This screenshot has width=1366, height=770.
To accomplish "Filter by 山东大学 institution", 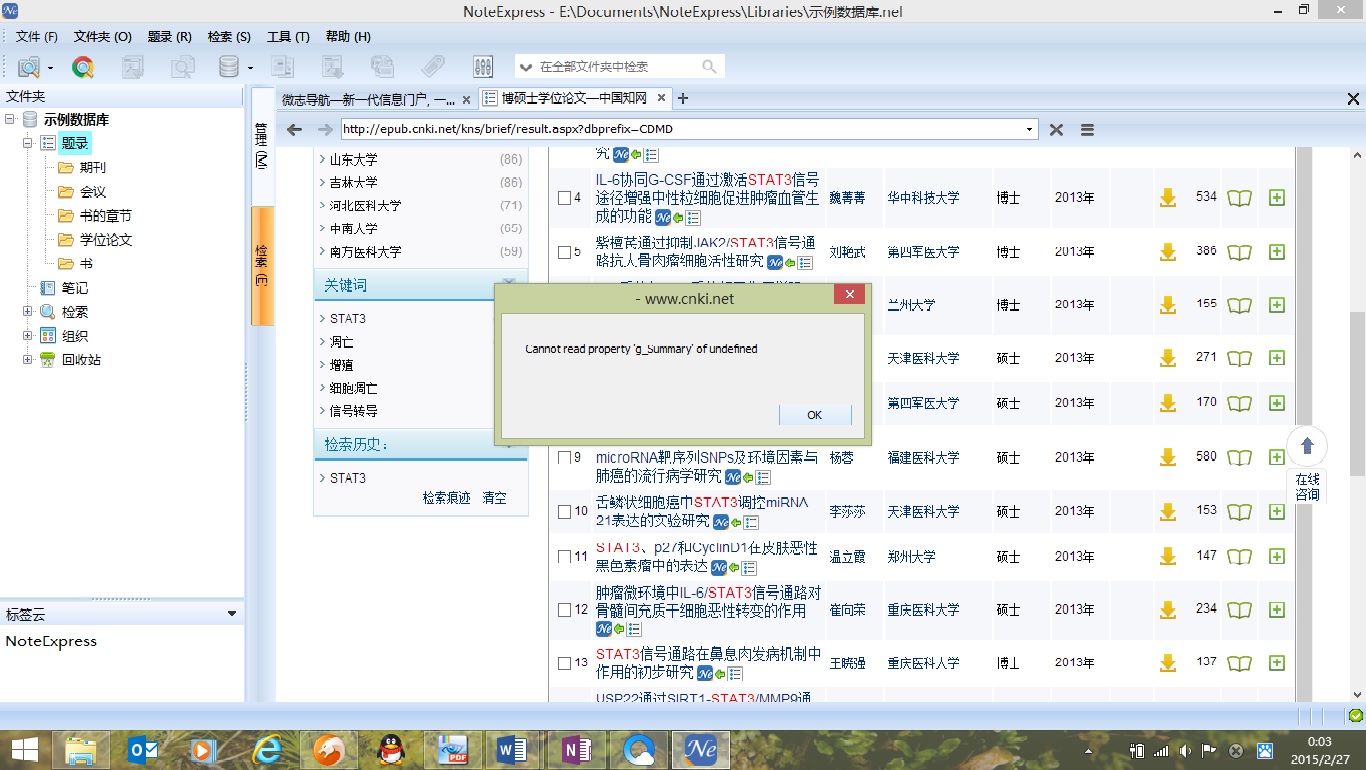I will 354,159.
